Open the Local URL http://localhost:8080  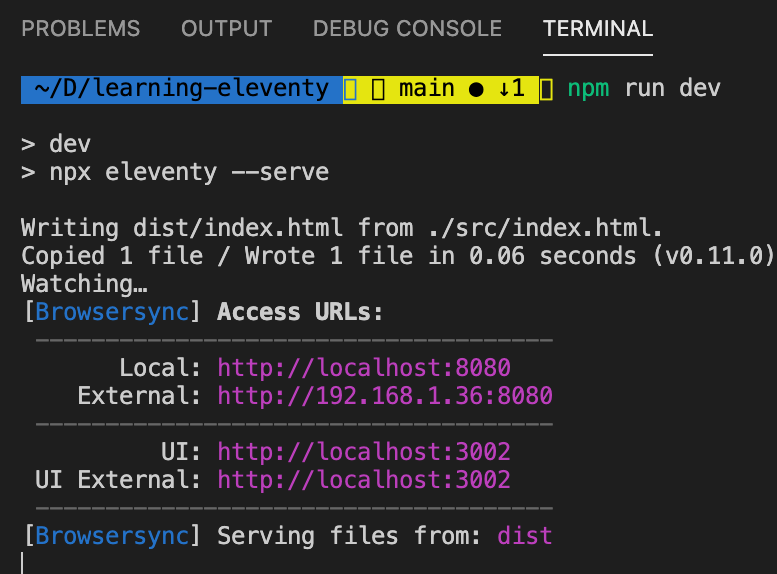point(364,368)
